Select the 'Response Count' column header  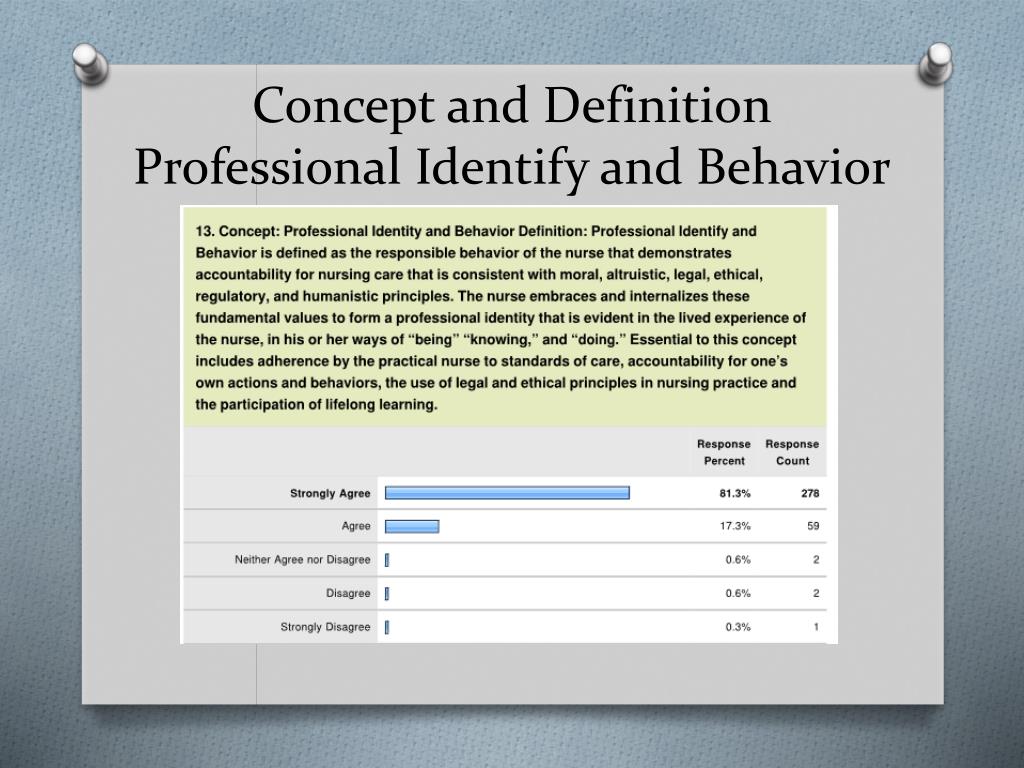[x=792, y=452]
